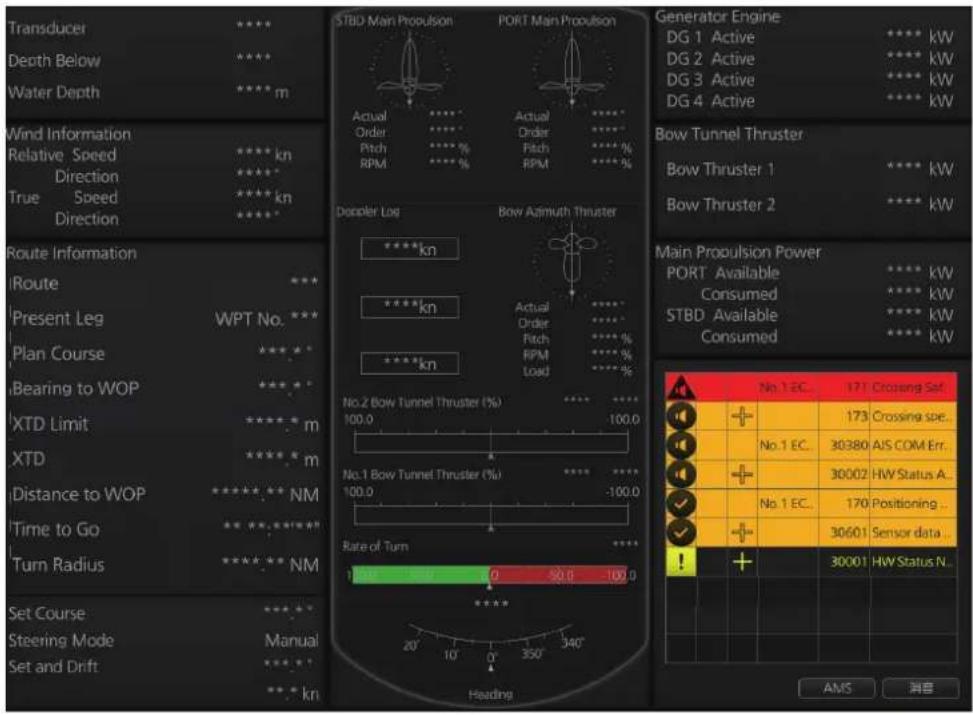973x715 pixels.
Task: Click the STBD Main Propulsion propeller icon
Action: pyautogui.click(x=410, y=70)
